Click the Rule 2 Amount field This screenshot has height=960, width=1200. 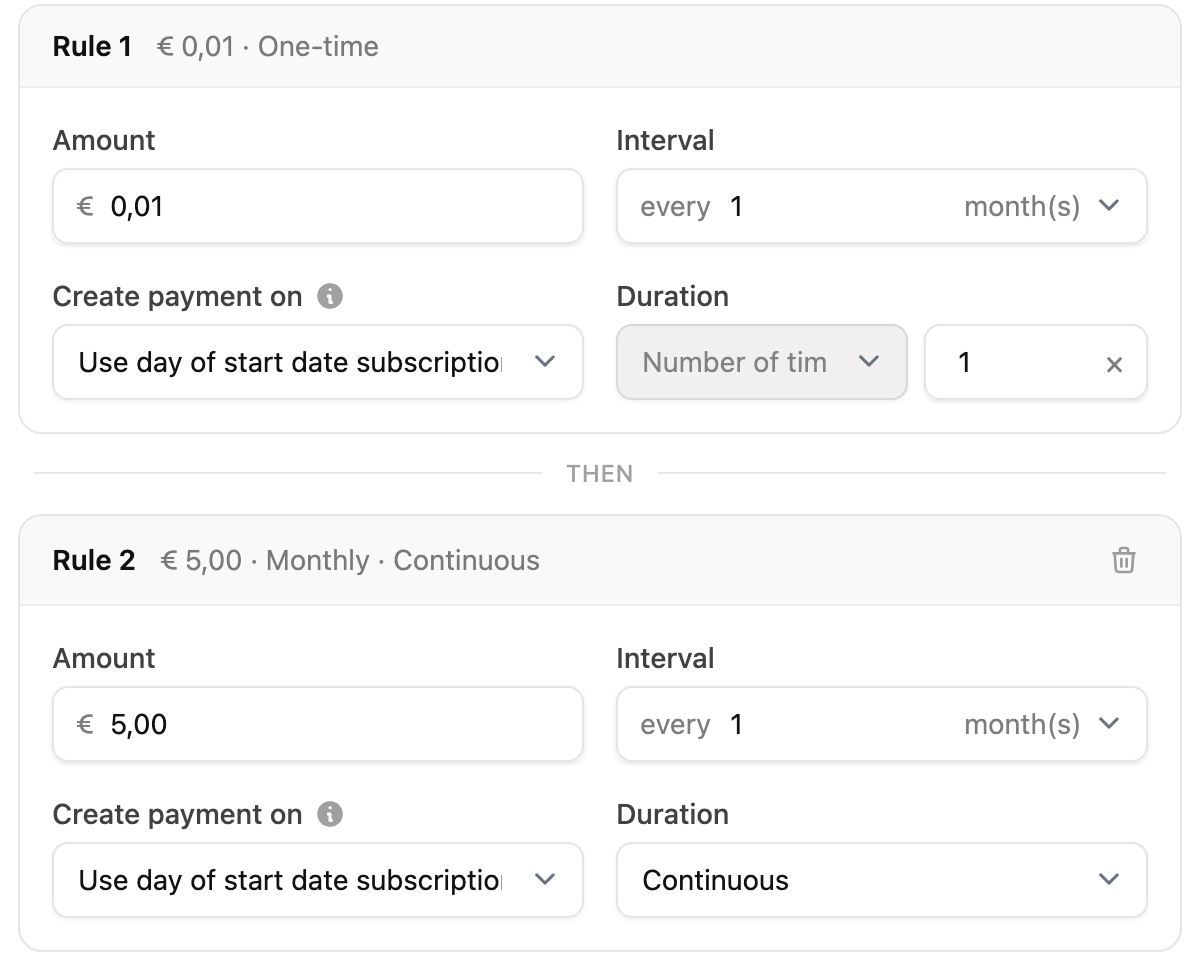point(318,724)
